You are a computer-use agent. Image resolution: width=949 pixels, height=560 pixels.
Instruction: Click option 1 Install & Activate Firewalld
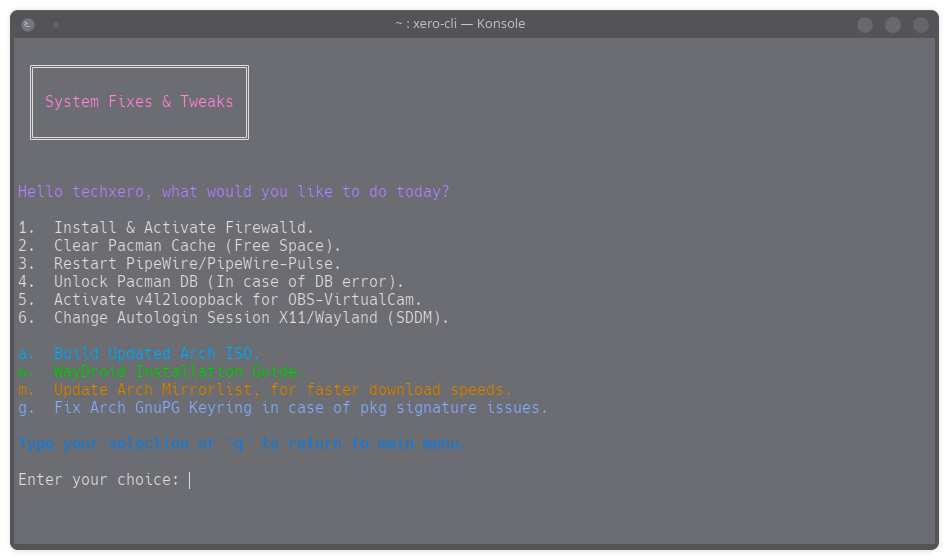point(184,228)
